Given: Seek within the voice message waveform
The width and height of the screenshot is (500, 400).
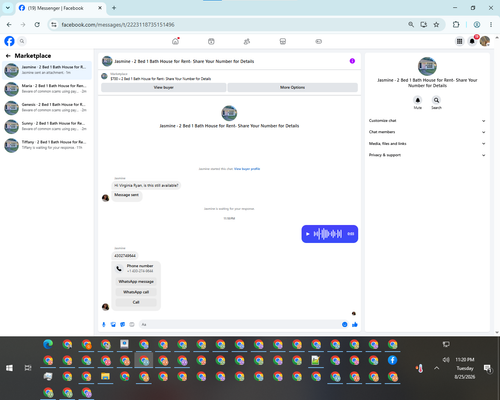Looking at the screenshot, I should click(x=328, y=234).
